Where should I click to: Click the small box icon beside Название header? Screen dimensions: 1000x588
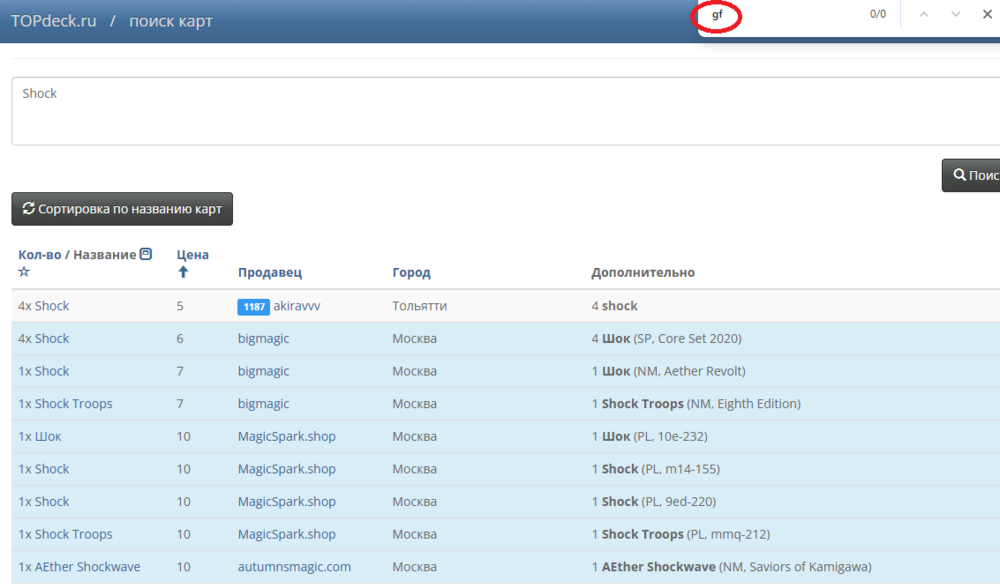point(146,254)
